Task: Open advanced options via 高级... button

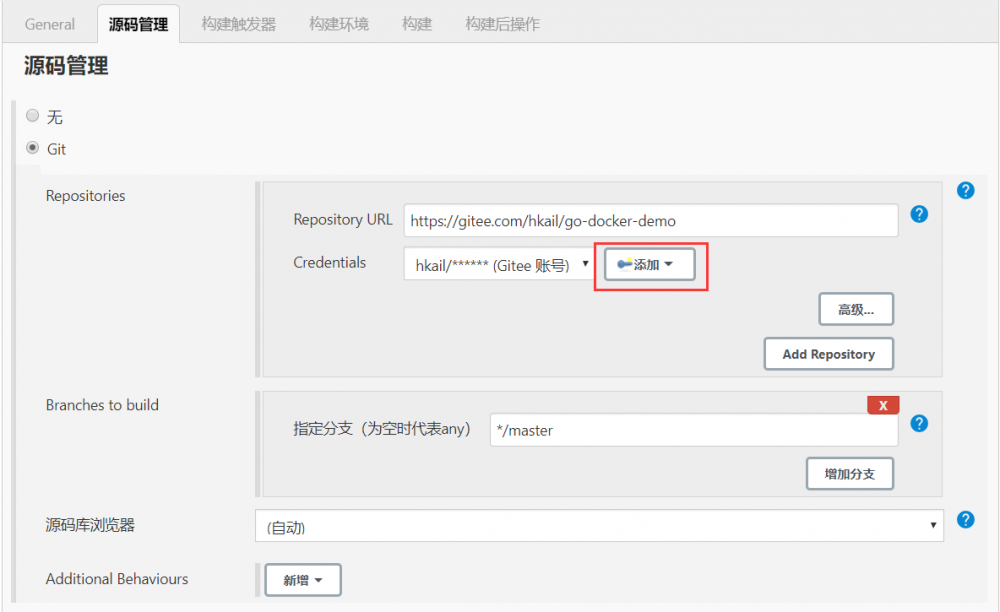Action: point(856,308)
